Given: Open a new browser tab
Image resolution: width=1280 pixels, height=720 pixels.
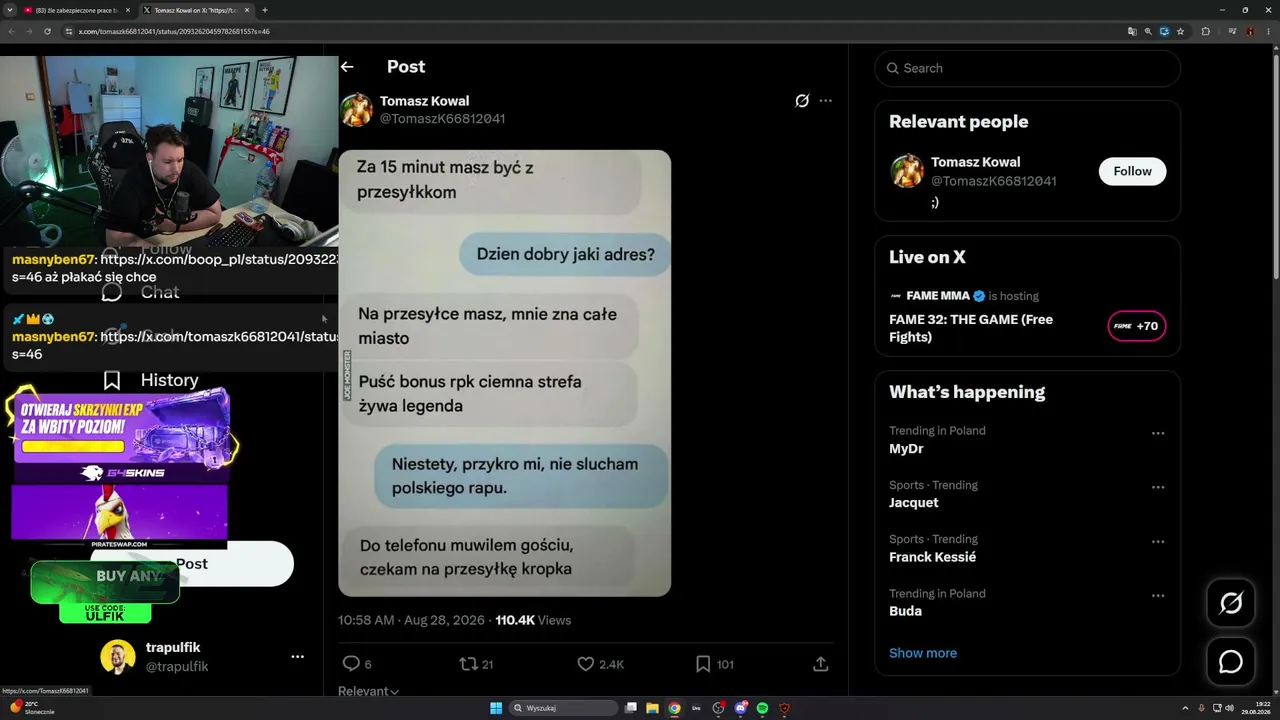Looking at the screenshot, I should (x=264, y=10).
